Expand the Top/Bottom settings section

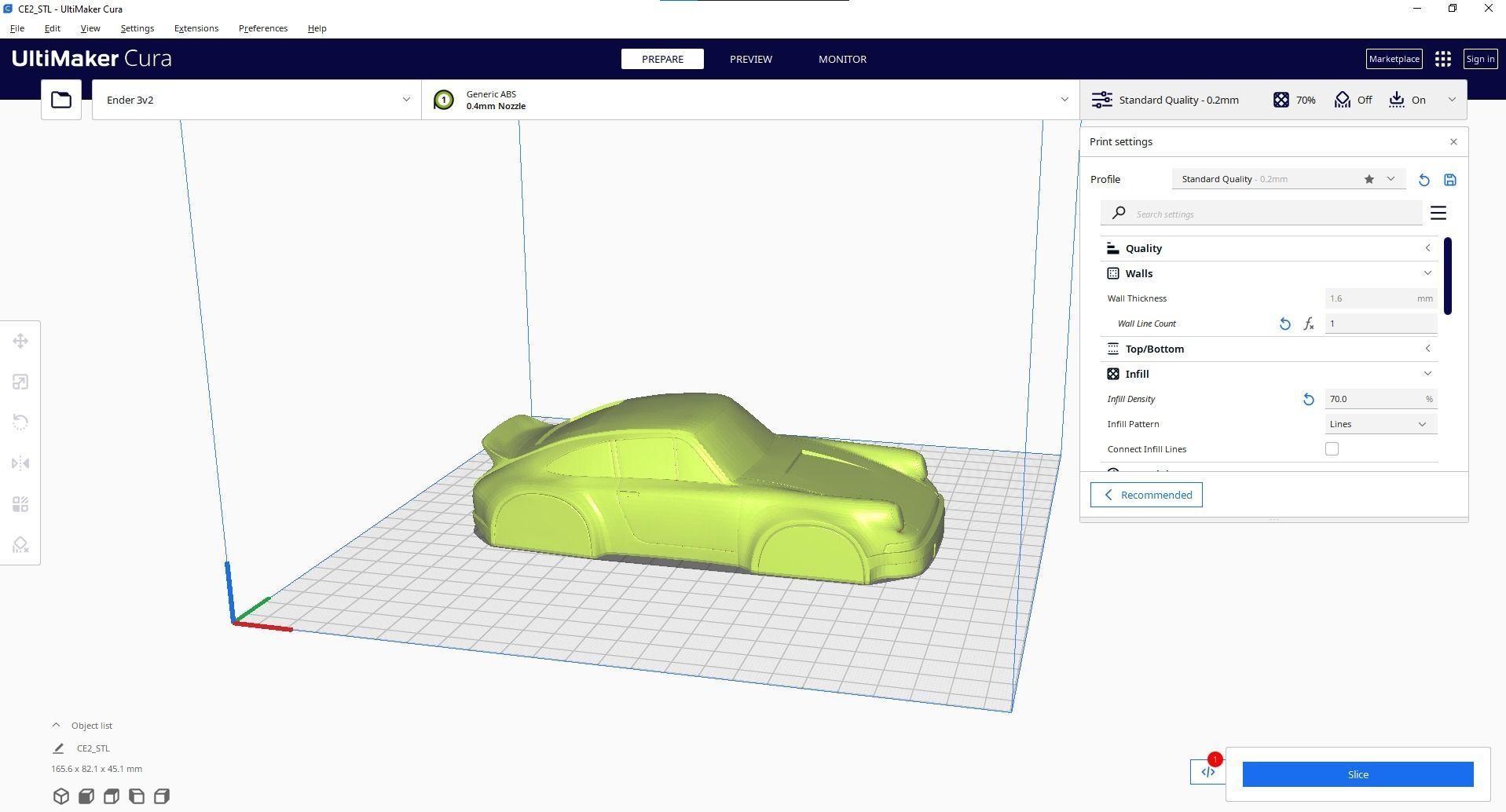[1270, 349]
